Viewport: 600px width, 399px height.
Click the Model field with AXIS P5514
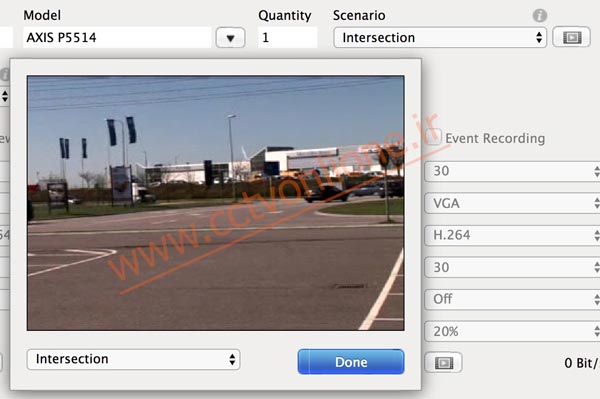point(117,37)
